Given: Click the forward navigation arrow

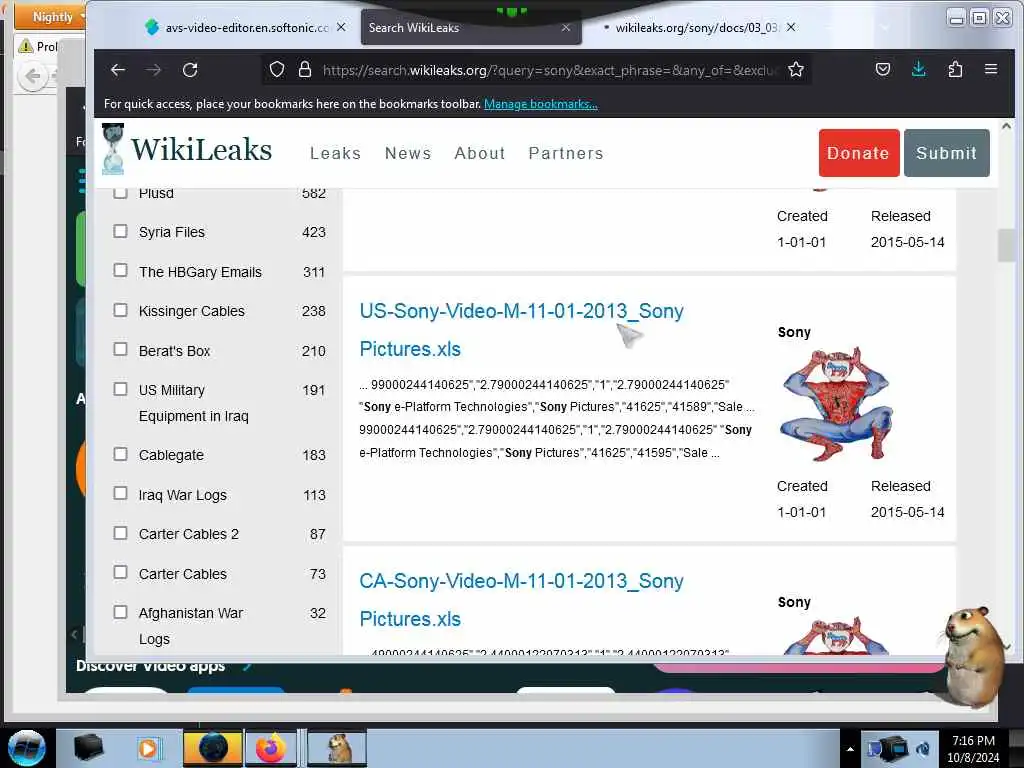Looking at the screenshot, I should pyautogui.click(x=153, y=70).
